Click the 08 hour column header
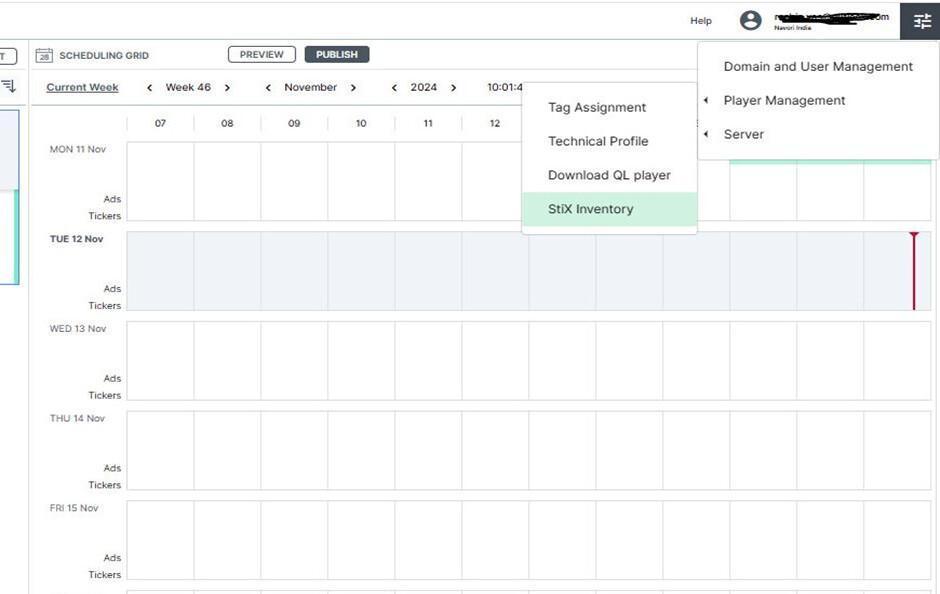940x594 pixels. [x=227, y=123]
